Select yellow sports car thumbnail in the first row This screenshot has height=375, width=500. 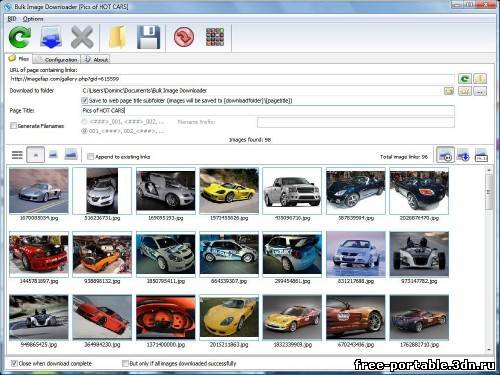(x=229, y=191)
